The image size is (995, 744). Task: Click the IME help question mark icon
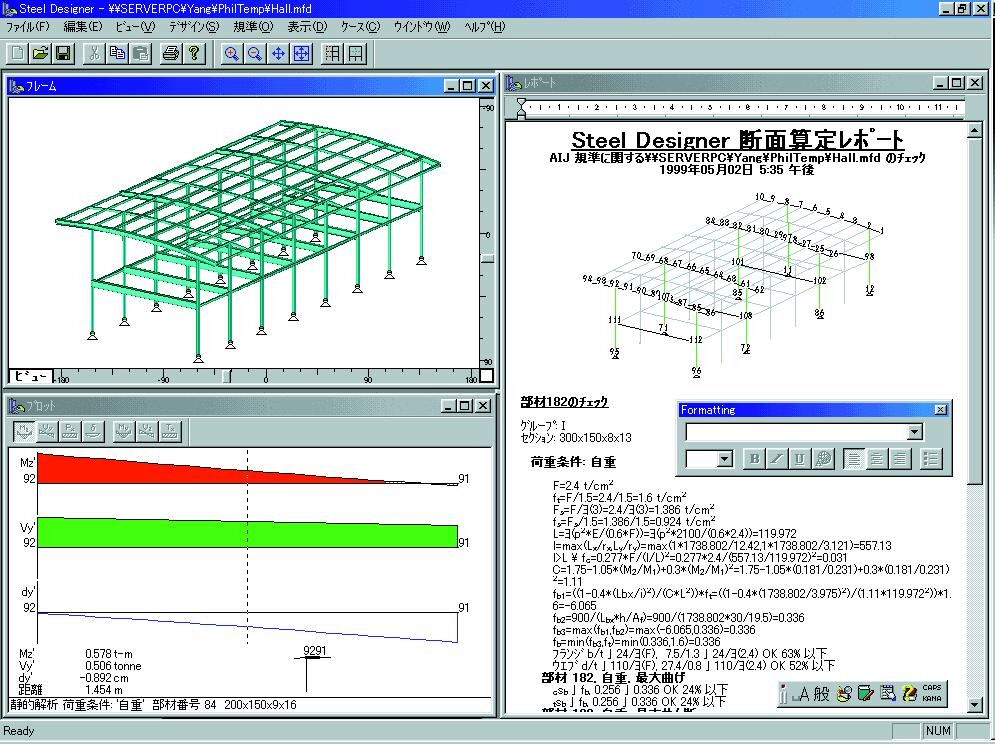[909, 694]
